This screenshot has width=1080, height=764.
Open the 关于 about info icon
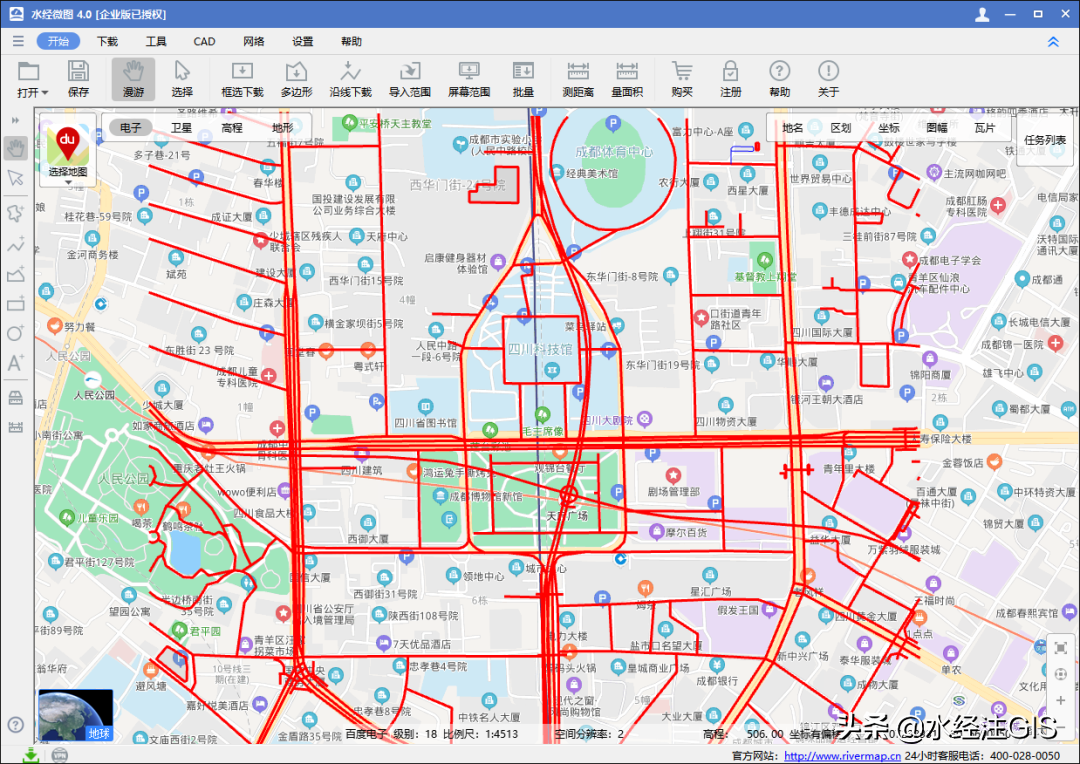tap(829, 79)
